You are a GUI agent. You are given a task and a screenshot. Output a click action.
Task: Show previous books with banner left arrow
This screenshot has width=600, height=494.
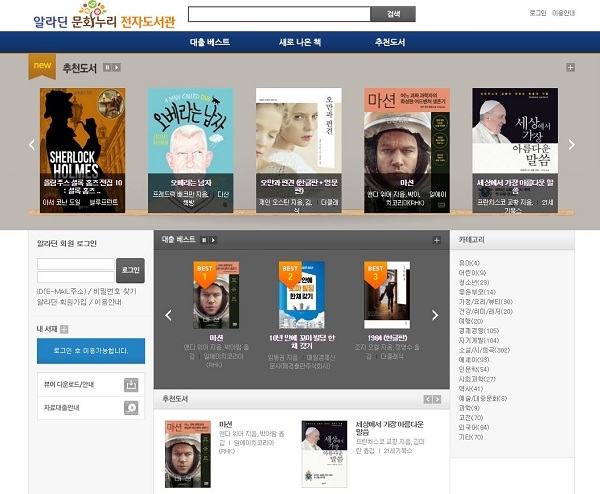point(32,145)
